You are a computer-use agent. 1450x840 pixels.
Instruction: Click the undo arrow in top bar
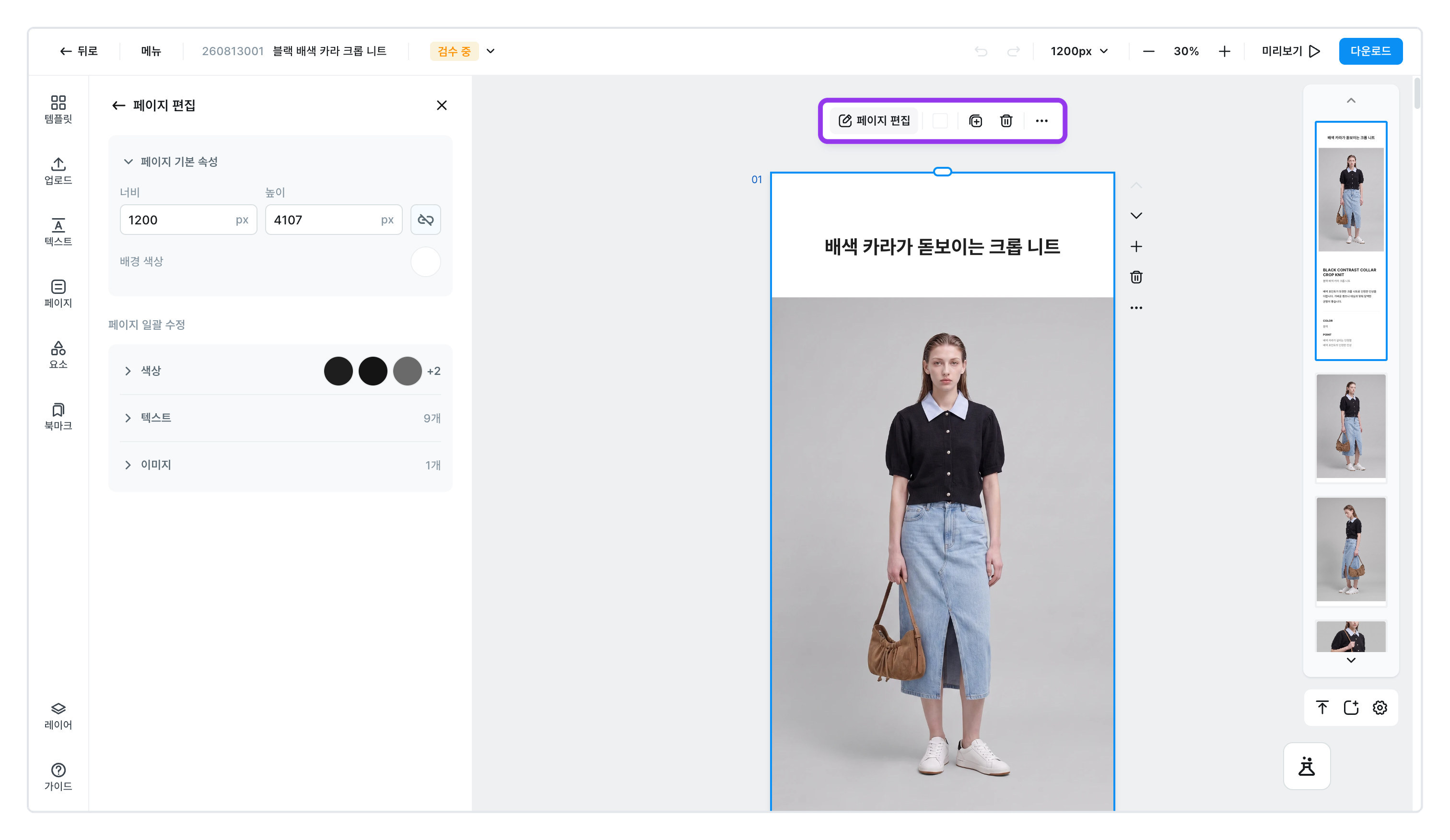click(981, 51)
